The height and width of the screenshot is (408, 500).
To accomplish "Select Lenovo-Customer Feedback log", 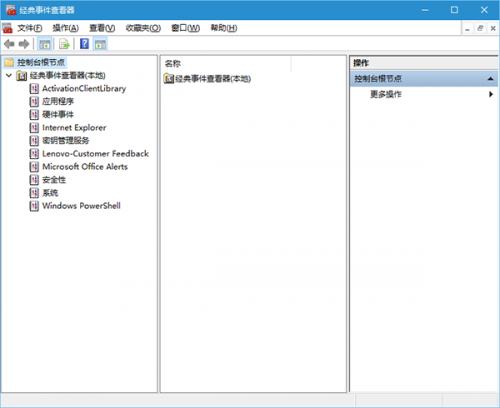I will (x=95, y=154).
